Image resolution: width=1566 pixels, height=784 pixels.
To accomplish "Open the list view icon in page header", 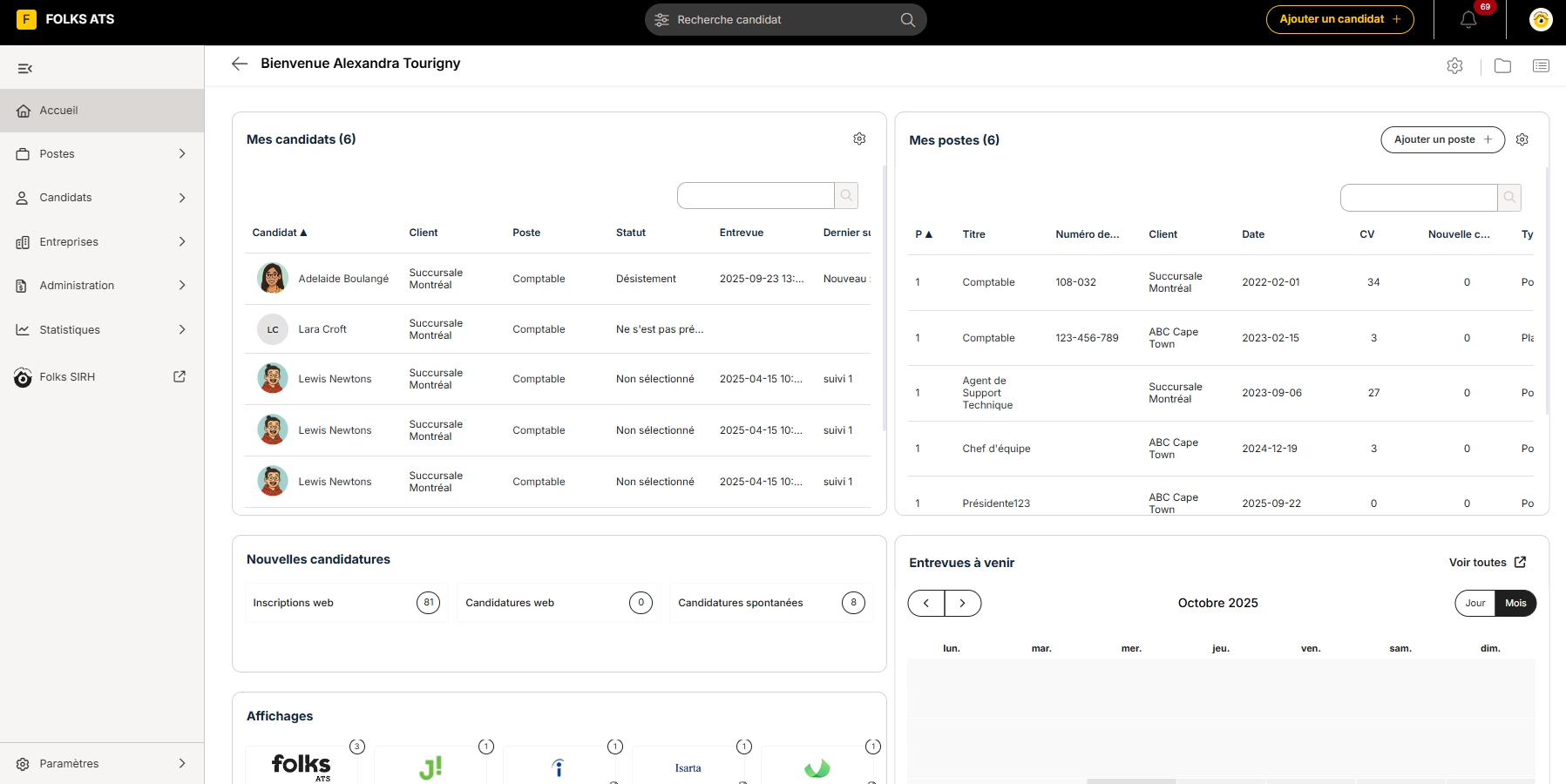I will [x=1541, y=65].
